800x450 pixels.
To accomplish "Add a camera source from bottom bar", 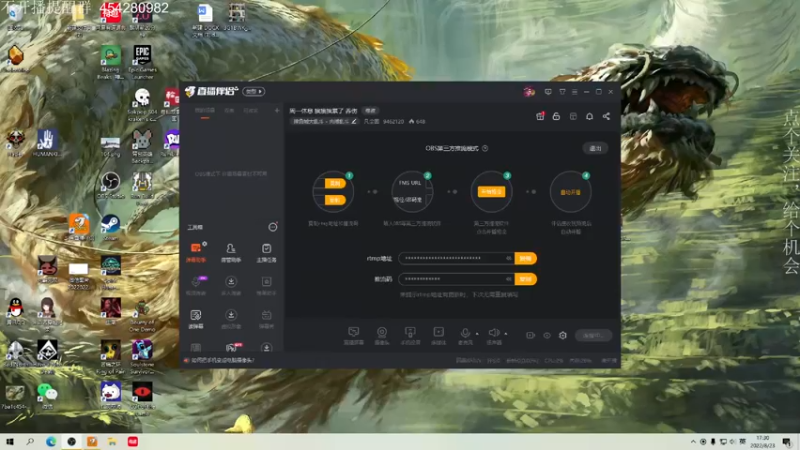I will (382, 336).
